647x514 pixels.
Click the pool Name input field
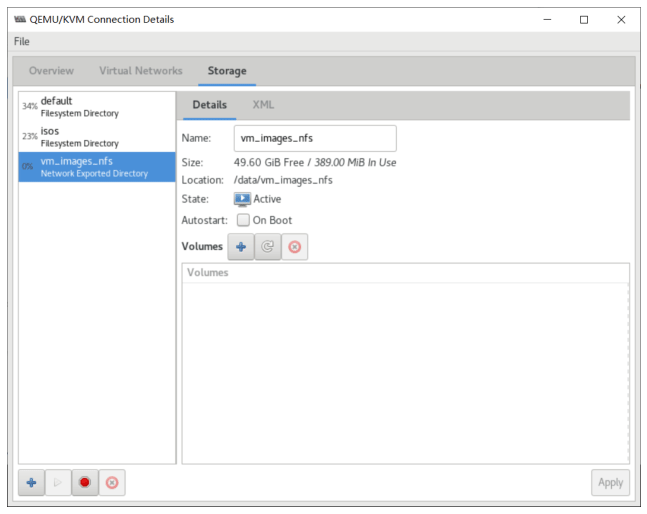315,139
